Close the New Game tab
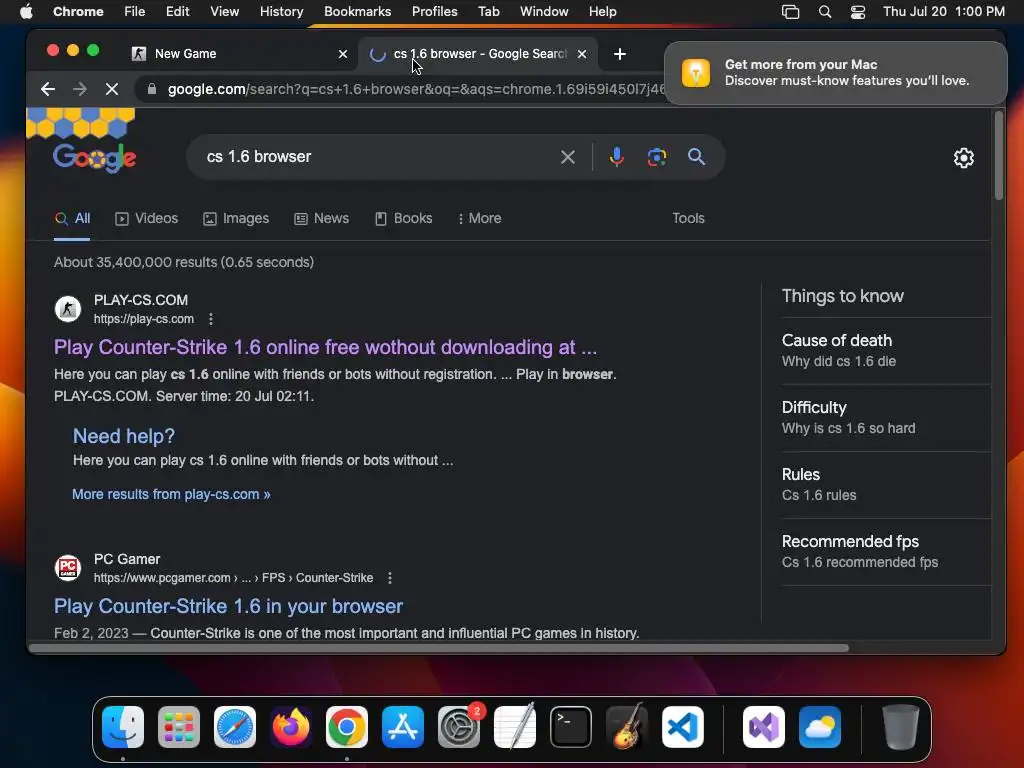Screen dimensions: 1024x768 343,54
